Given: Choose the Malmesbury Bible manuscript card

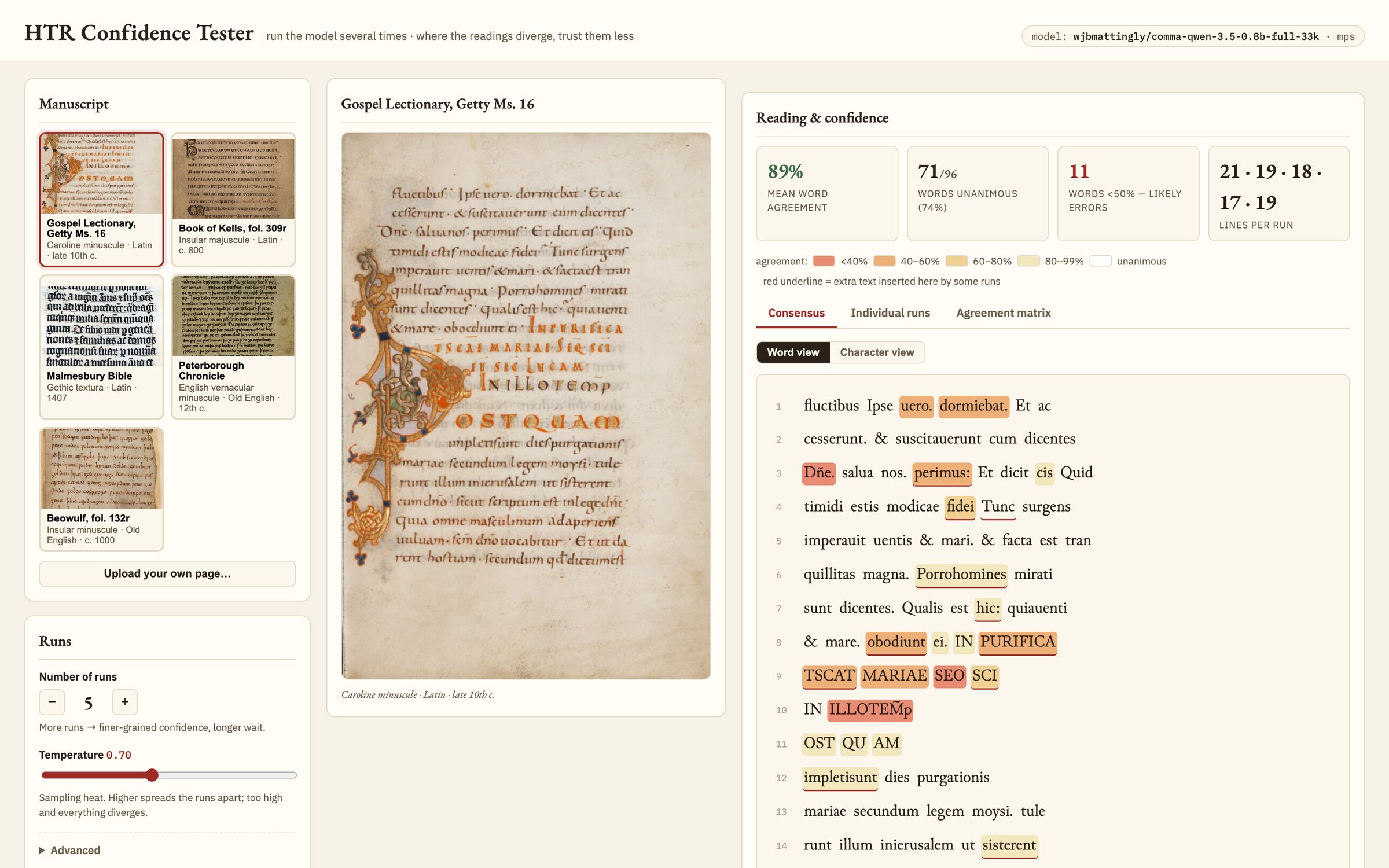Looking at the screenshot, I should [x=101, y=347].
